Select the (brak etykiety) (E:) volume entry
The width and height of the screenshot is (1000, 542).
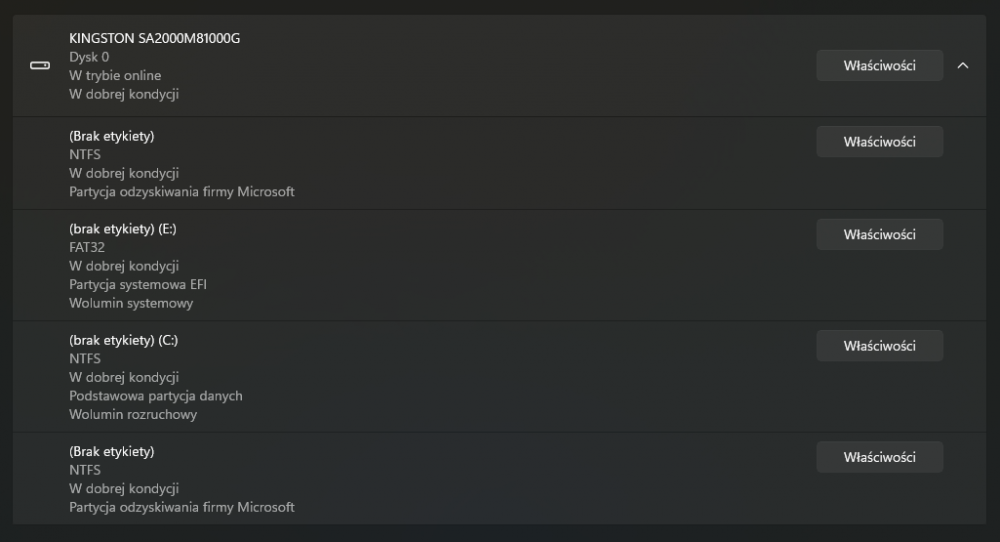[123, 229]
